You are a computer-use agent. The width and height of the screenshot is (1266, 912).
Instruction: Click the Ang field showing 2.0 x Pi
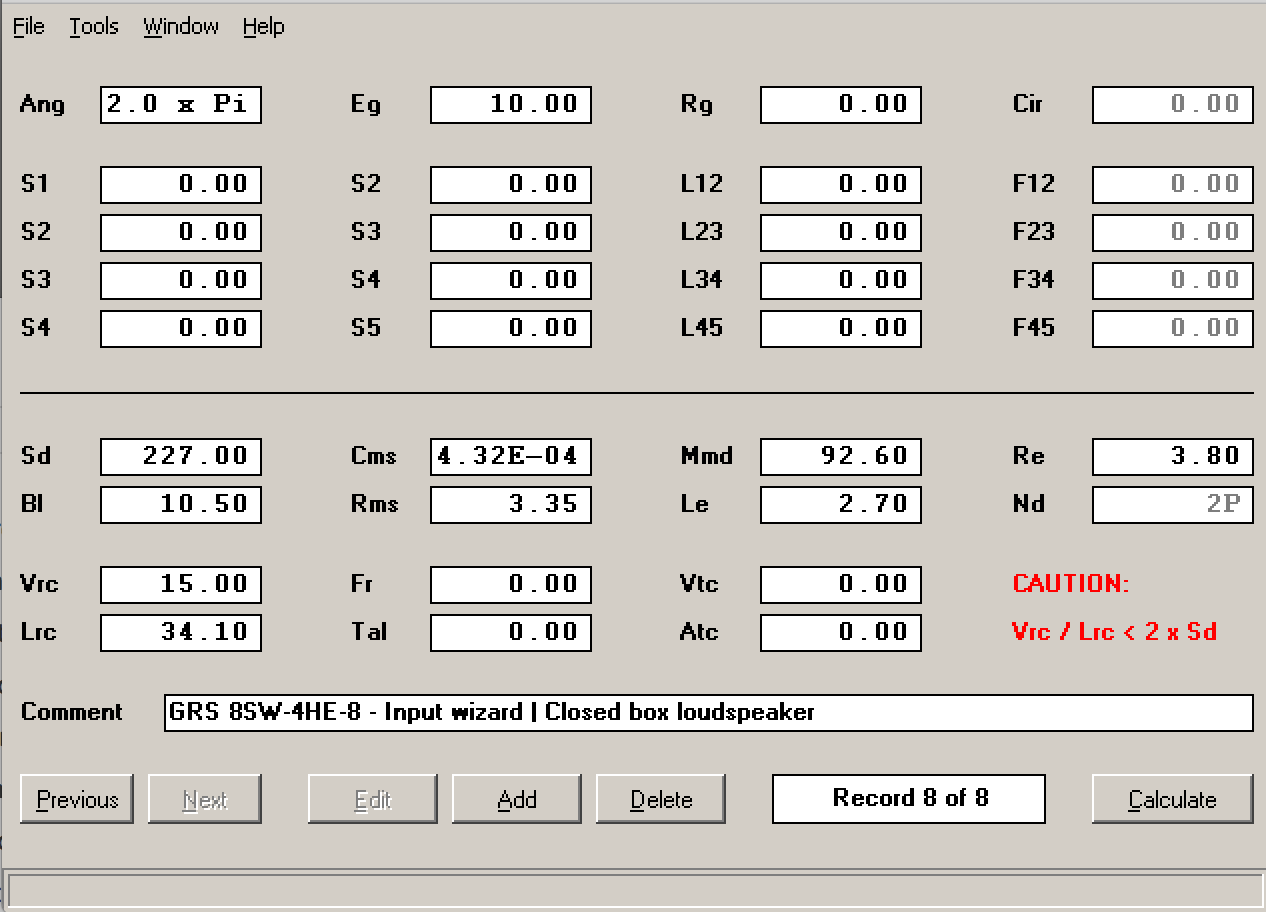point(181,105)
